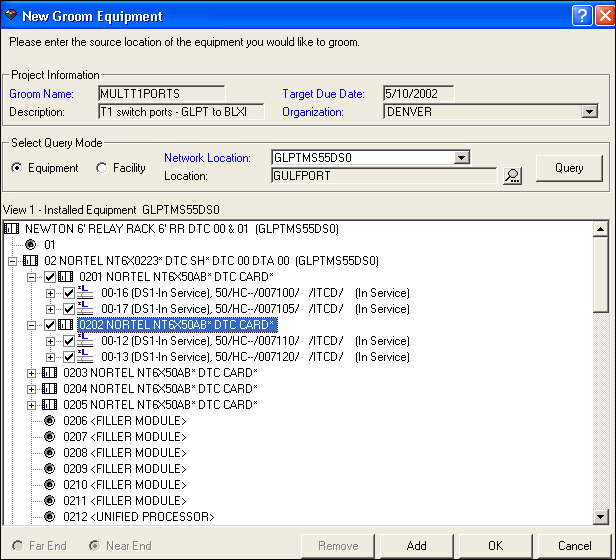Expand the 0204 NORTEL card node
This screenshot has height=560, width=616.
coord(31,389)
